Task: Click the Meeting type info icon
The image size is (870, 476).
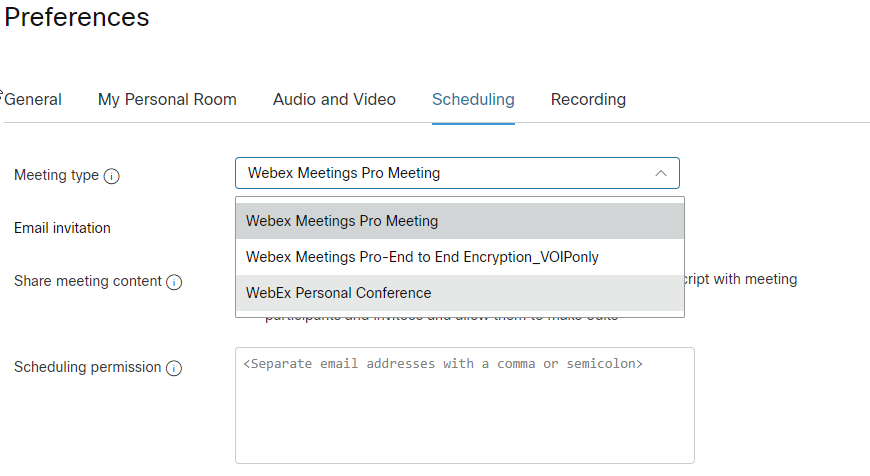Action: click(112, 176)
